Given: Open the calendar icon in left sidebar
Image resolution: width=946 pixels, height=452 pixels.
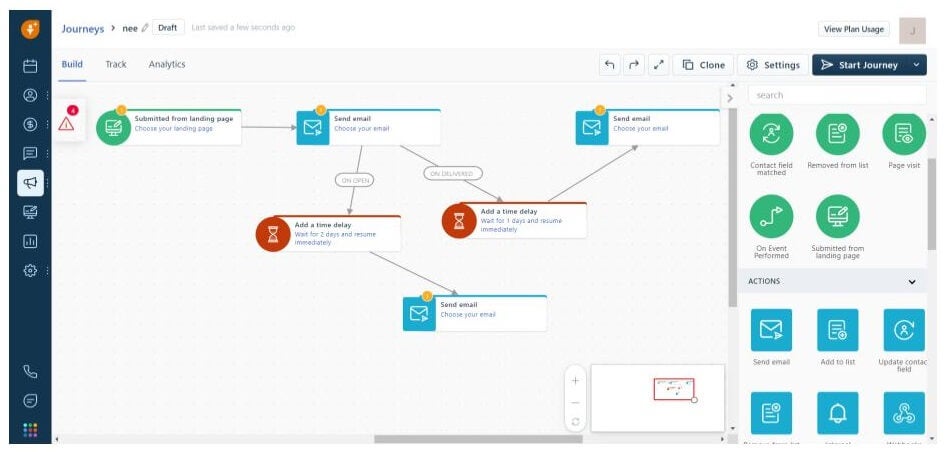Looking at the screenshot, I should [30, 66].
